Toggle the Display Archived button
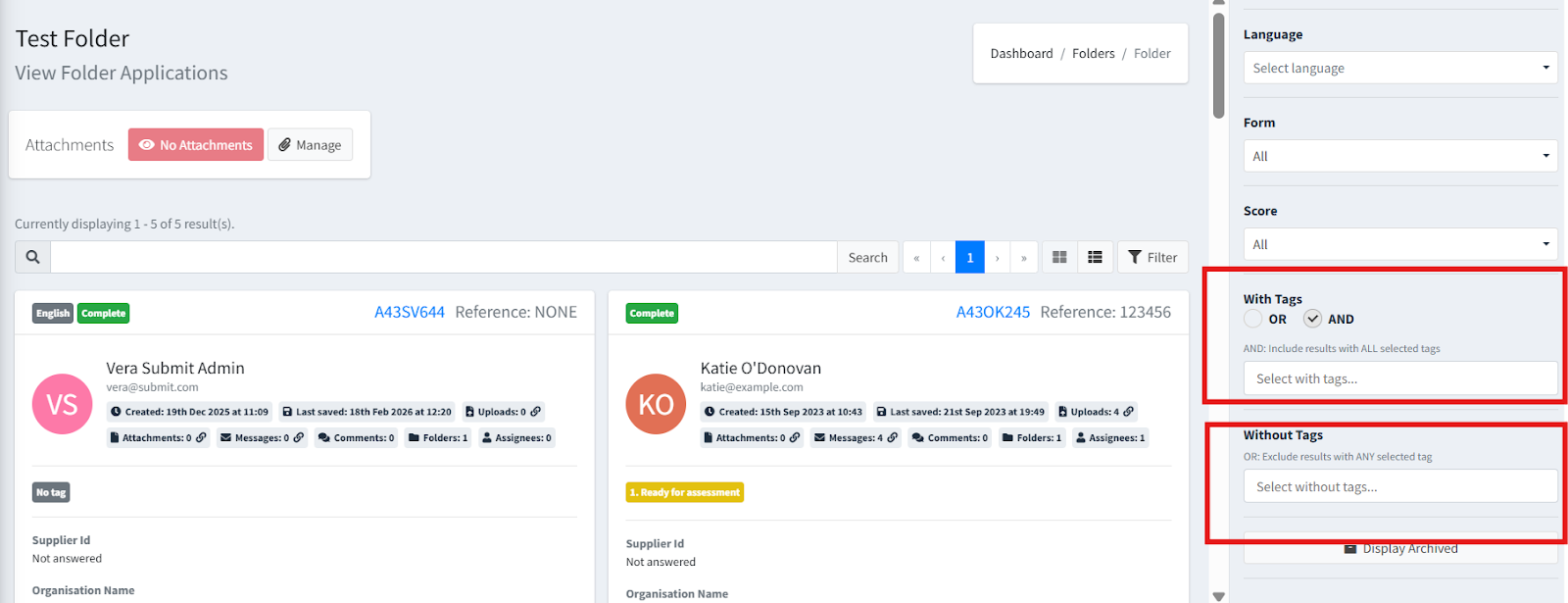Image resolution: width=1568 pixels, height=603 pixels. click(x=1400, y=549)
